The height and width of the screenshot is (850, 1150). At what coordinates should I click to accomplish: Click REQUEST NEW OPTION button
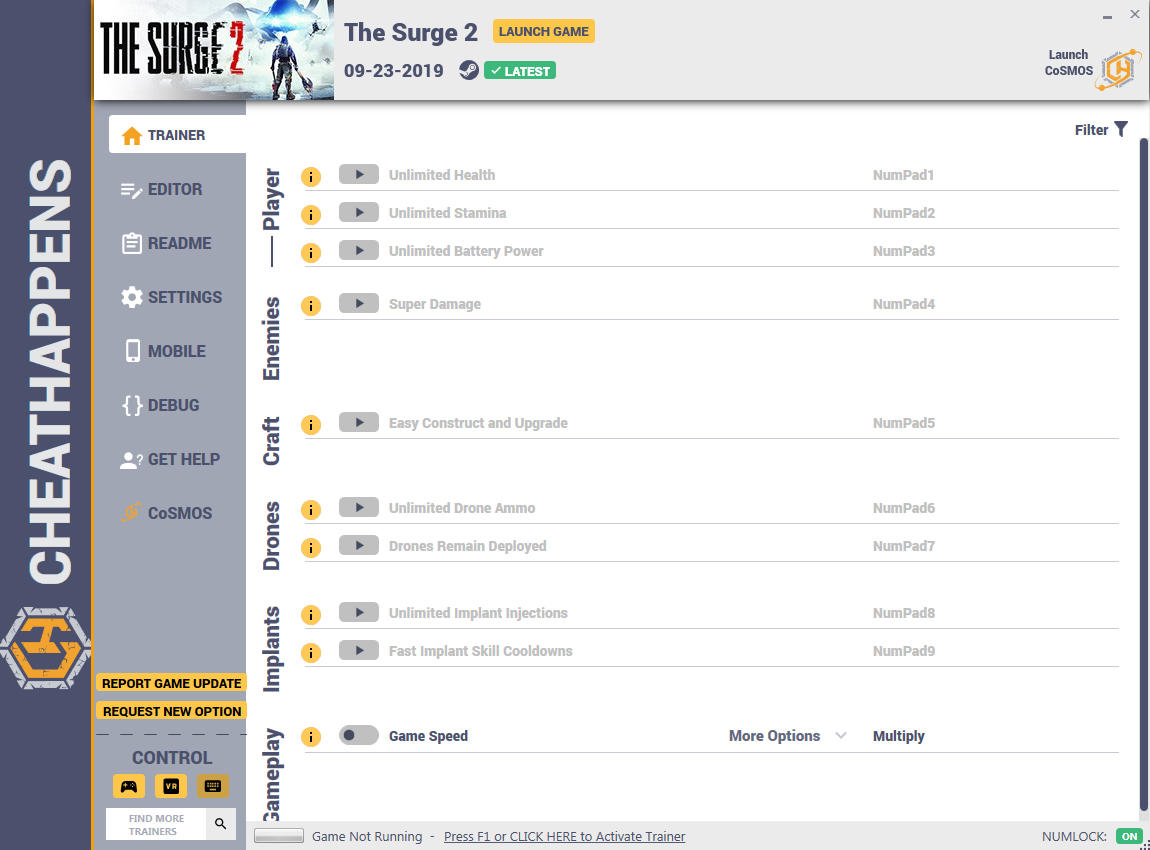[172, 711]
